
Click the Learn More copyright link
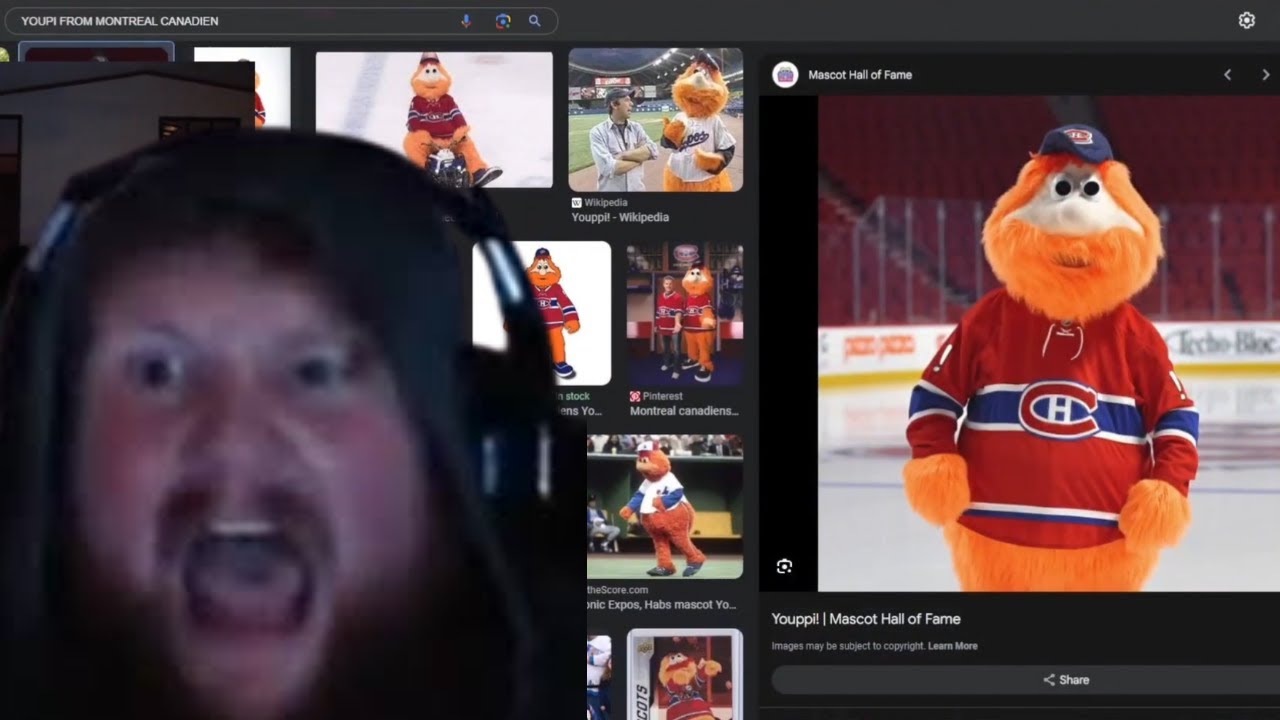952,646
